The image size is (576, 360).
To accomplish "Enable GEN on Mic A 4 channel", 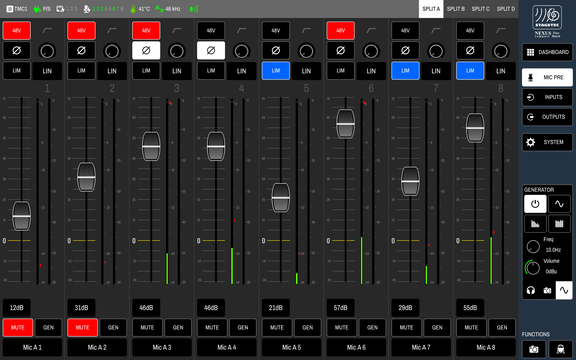I will click(x=243, y=328).
